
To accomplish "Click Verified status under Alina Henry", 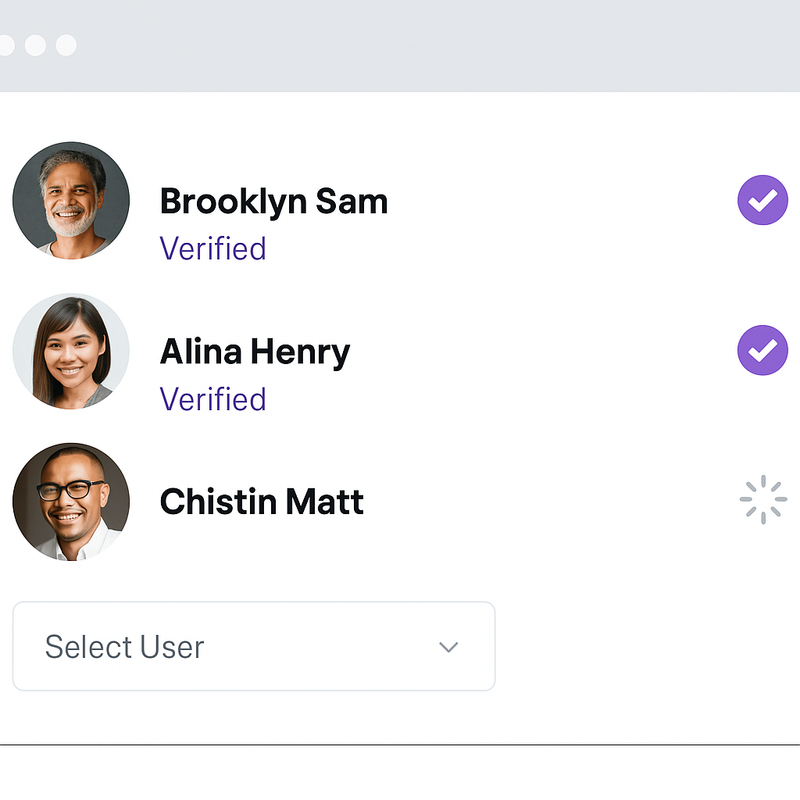I will coord(213,399).
